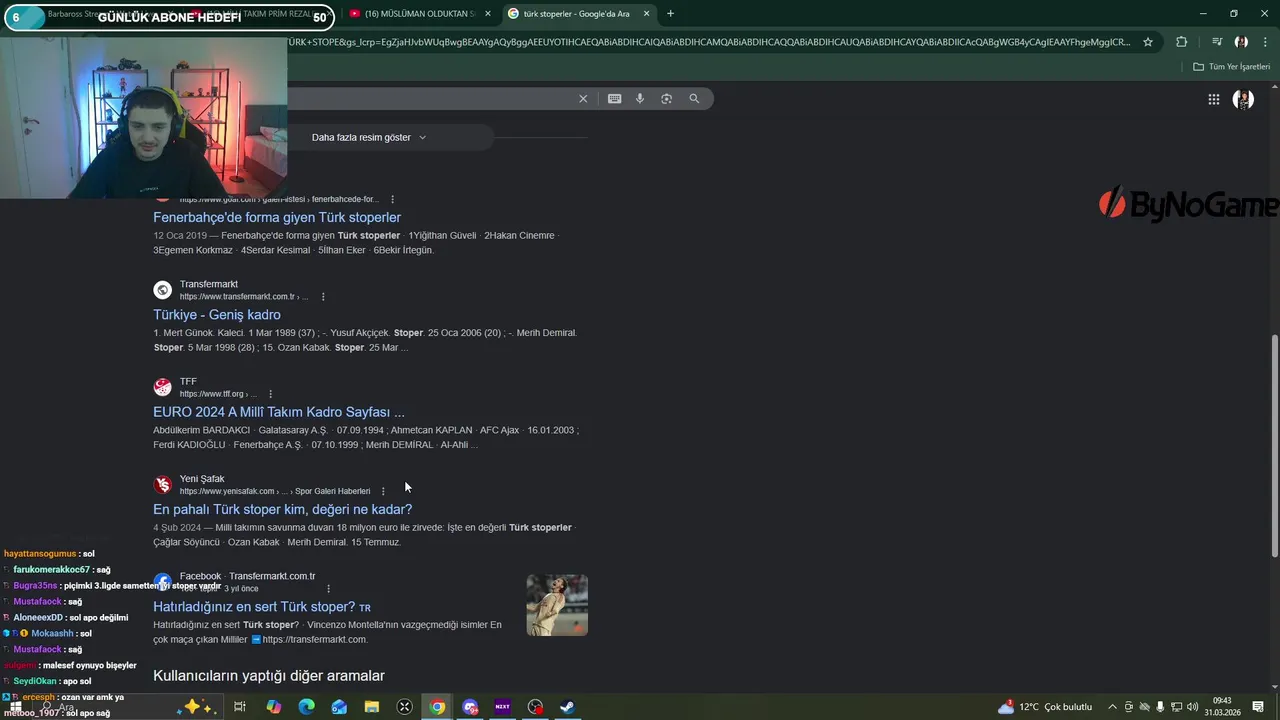Open 'EURO 2024 A Milli Takım Kadro Sayfası' link
Screen dimensions: 1280x720
click(279, 412)
